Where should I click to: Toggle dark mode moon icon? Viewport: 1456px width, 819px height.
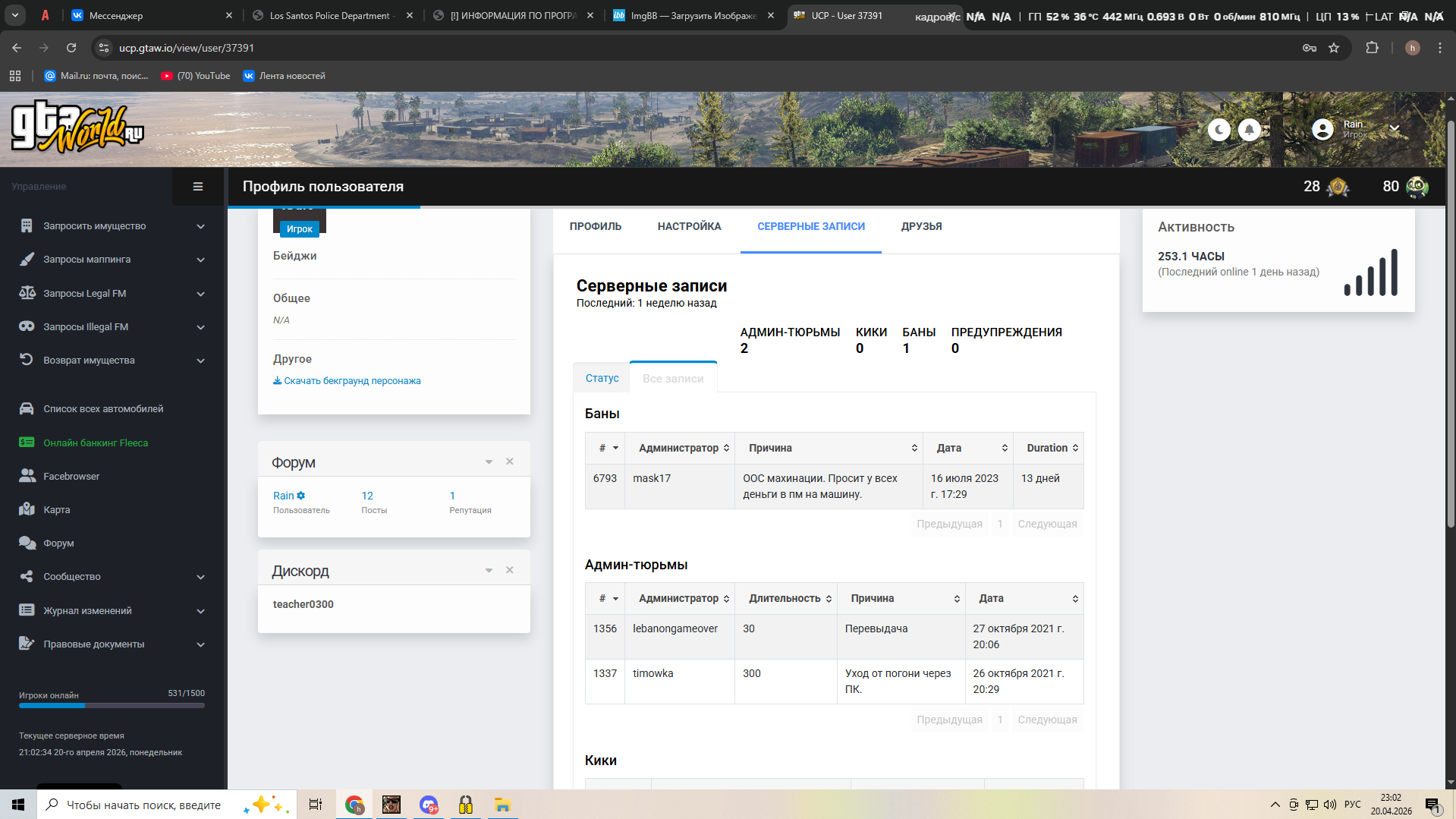coord(1219,130)
